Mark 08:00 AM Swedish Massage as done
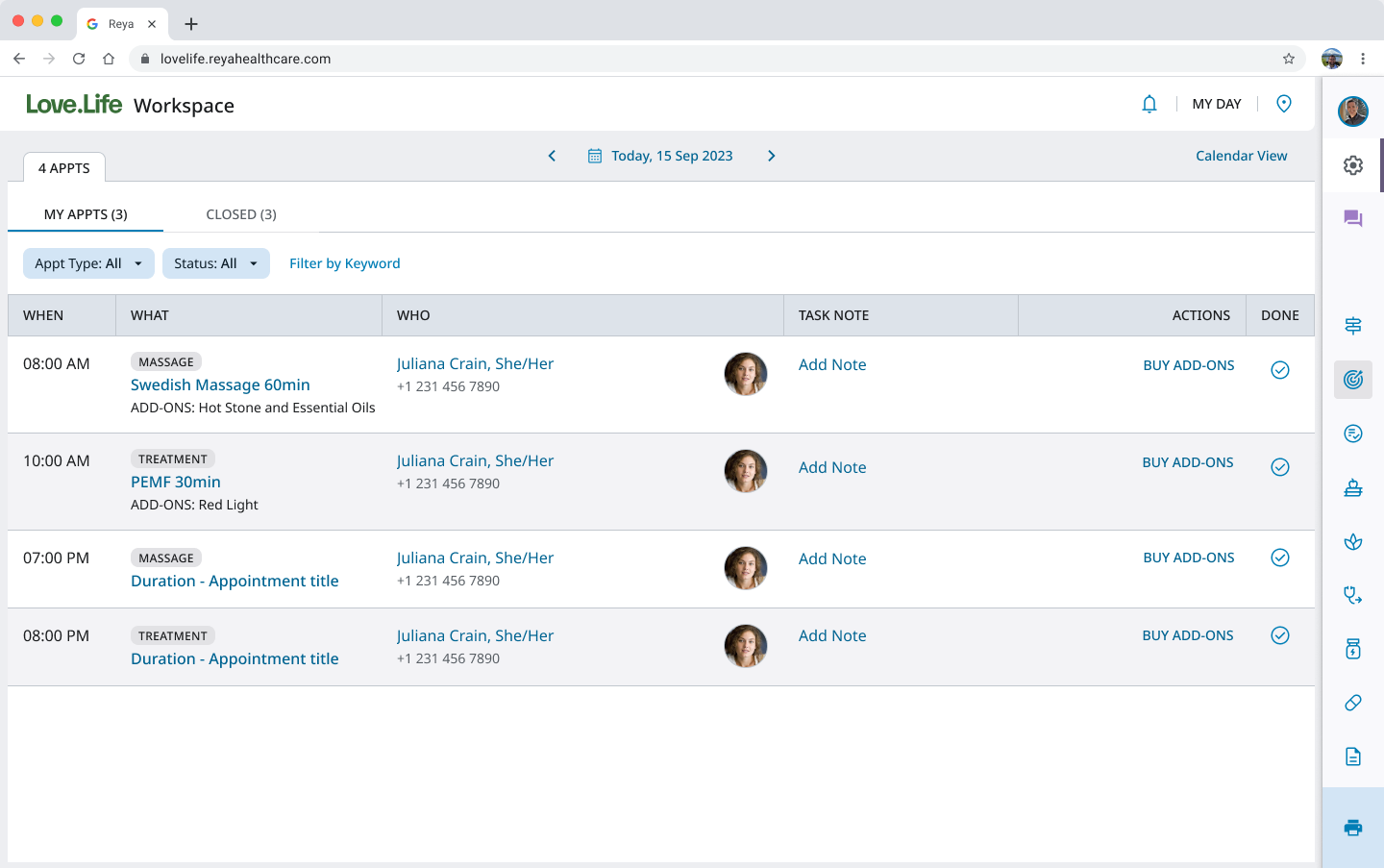1384x868 pixels. click(1279, 370)
